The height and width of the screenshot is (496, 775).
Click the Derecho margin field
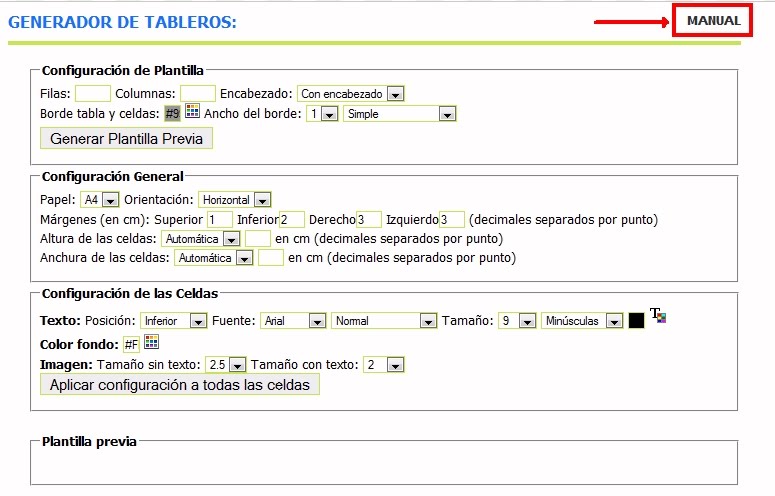tap(369, 219)
